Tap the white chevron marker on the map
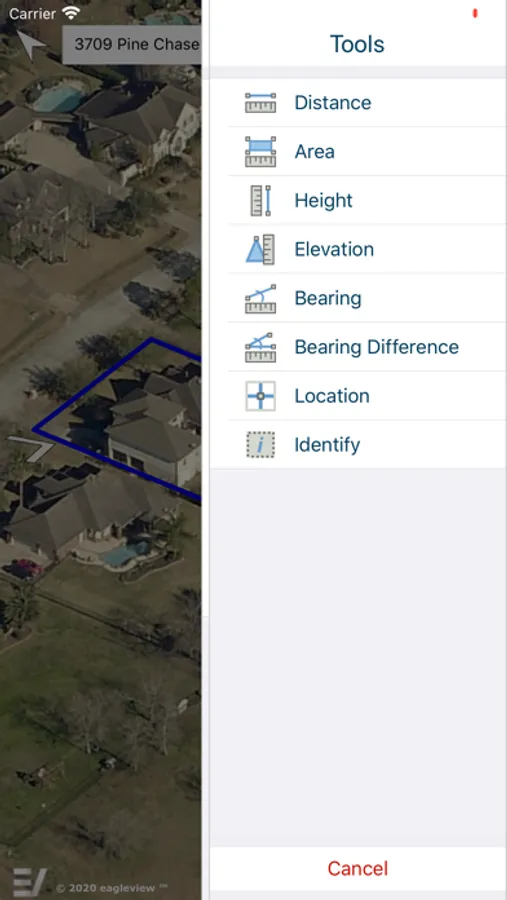 32,448
